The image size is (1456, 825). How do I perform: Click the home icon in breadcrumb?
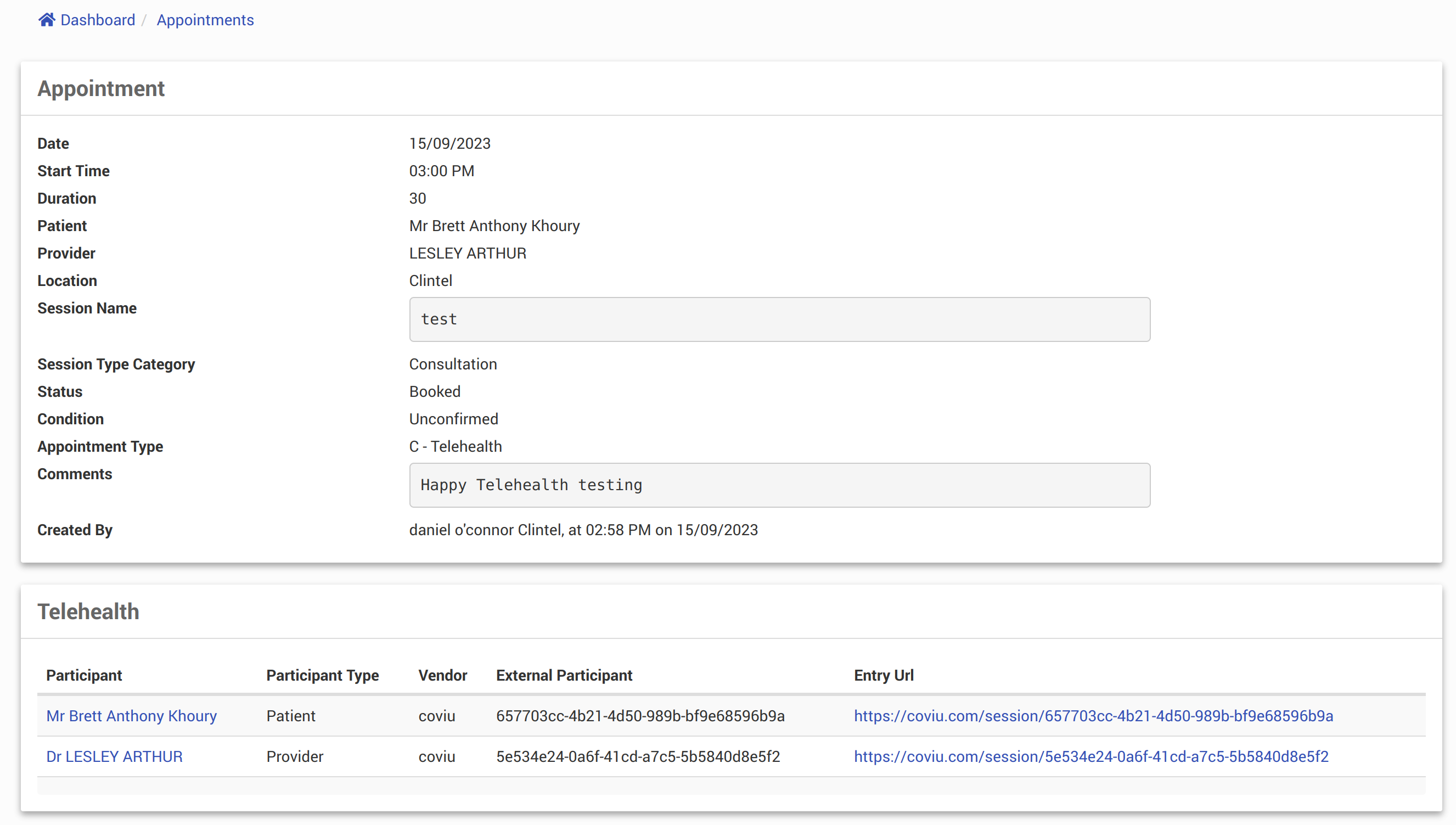(47, 20)
